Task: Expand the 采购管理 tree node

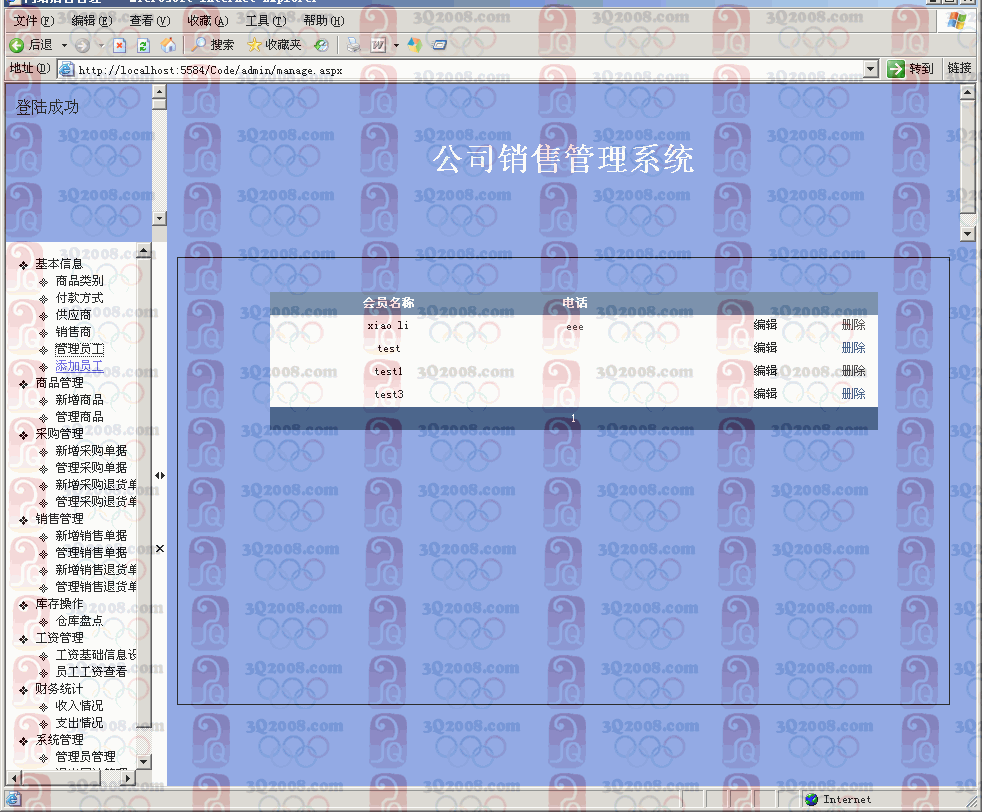Action: point(24,435)
